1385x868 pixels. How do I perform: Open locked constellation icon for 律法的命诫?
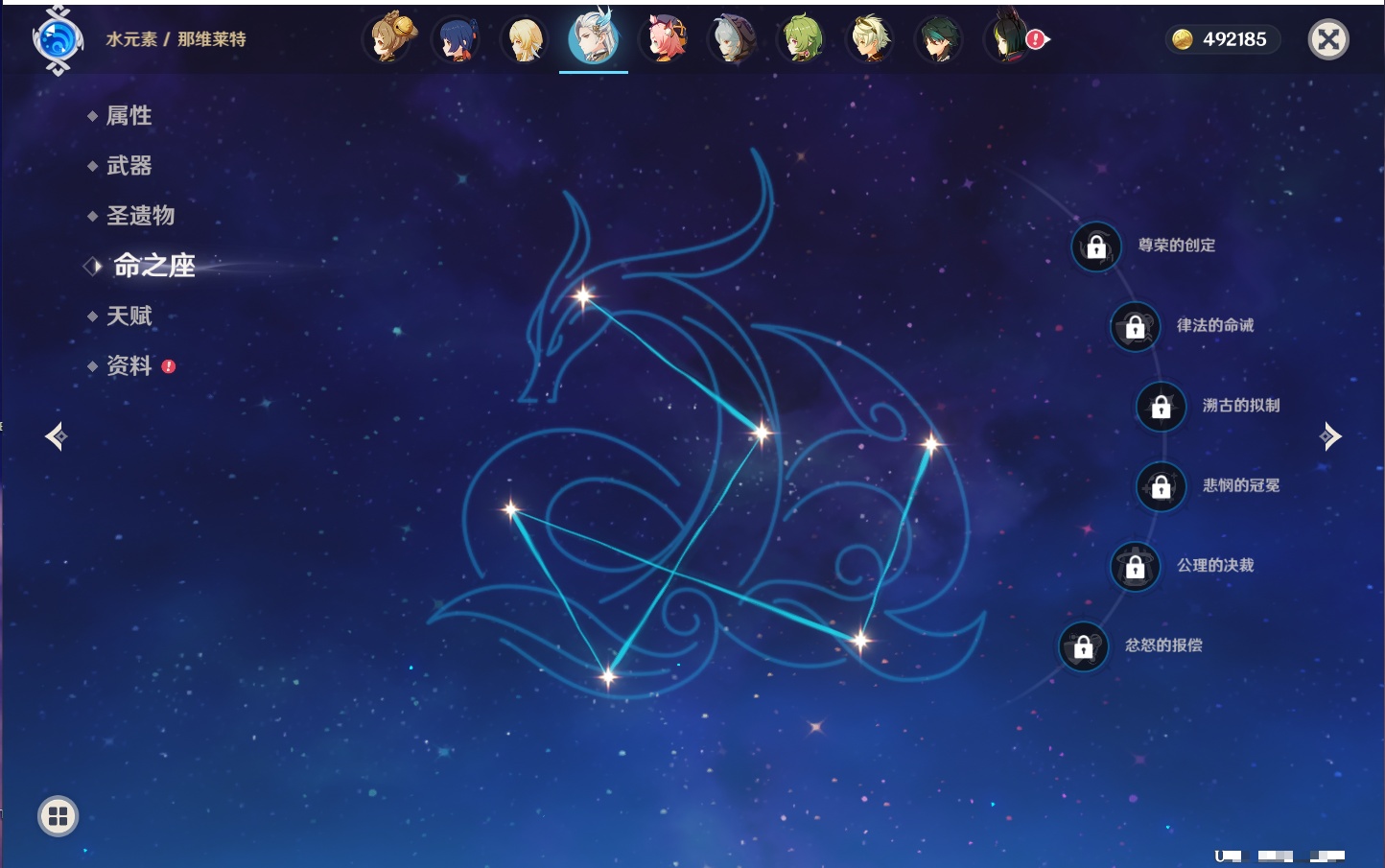coord(1135,326)
